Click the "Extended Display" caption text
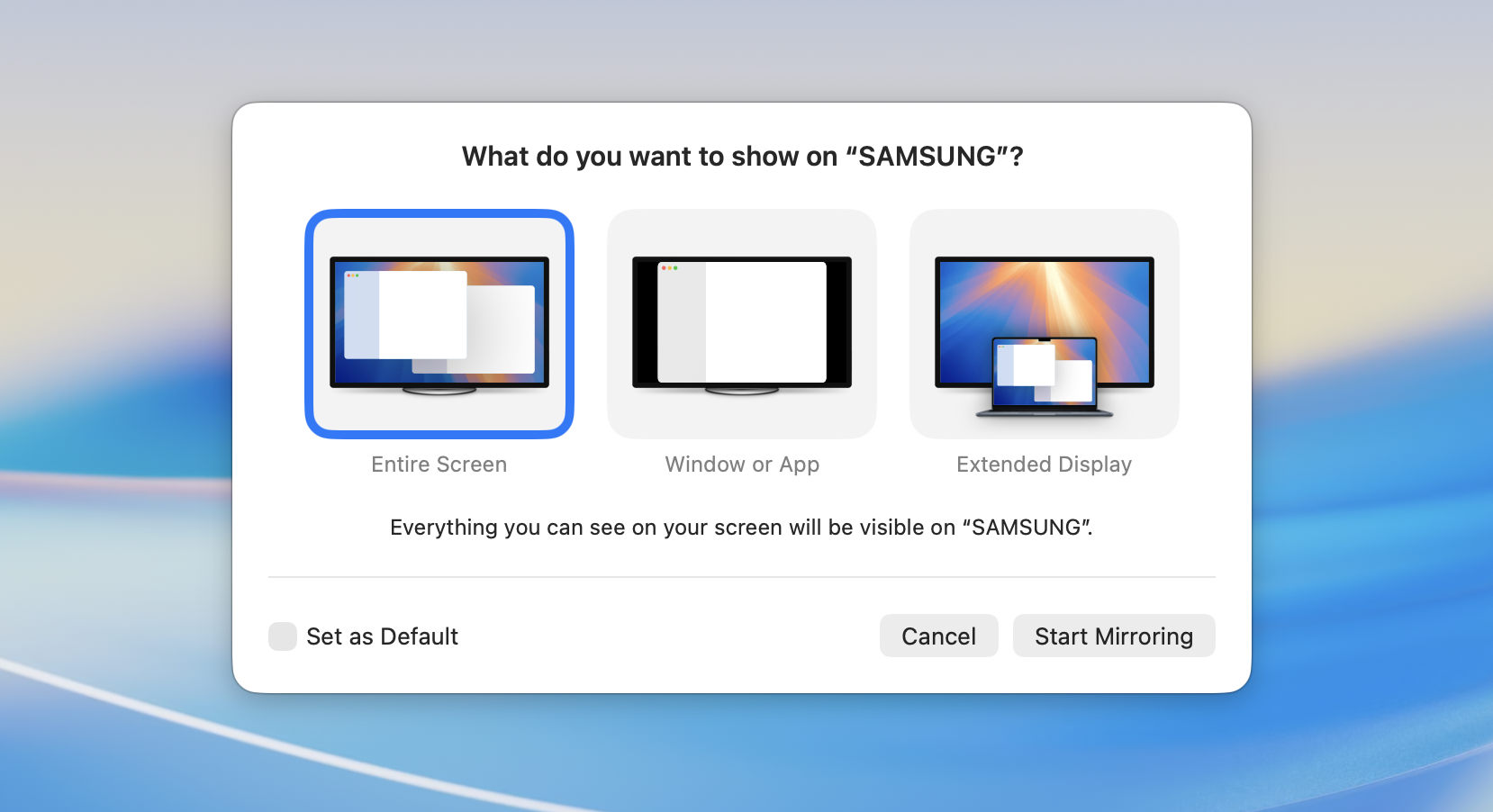The image size is (1493, 812). [x=1044, y=465]
